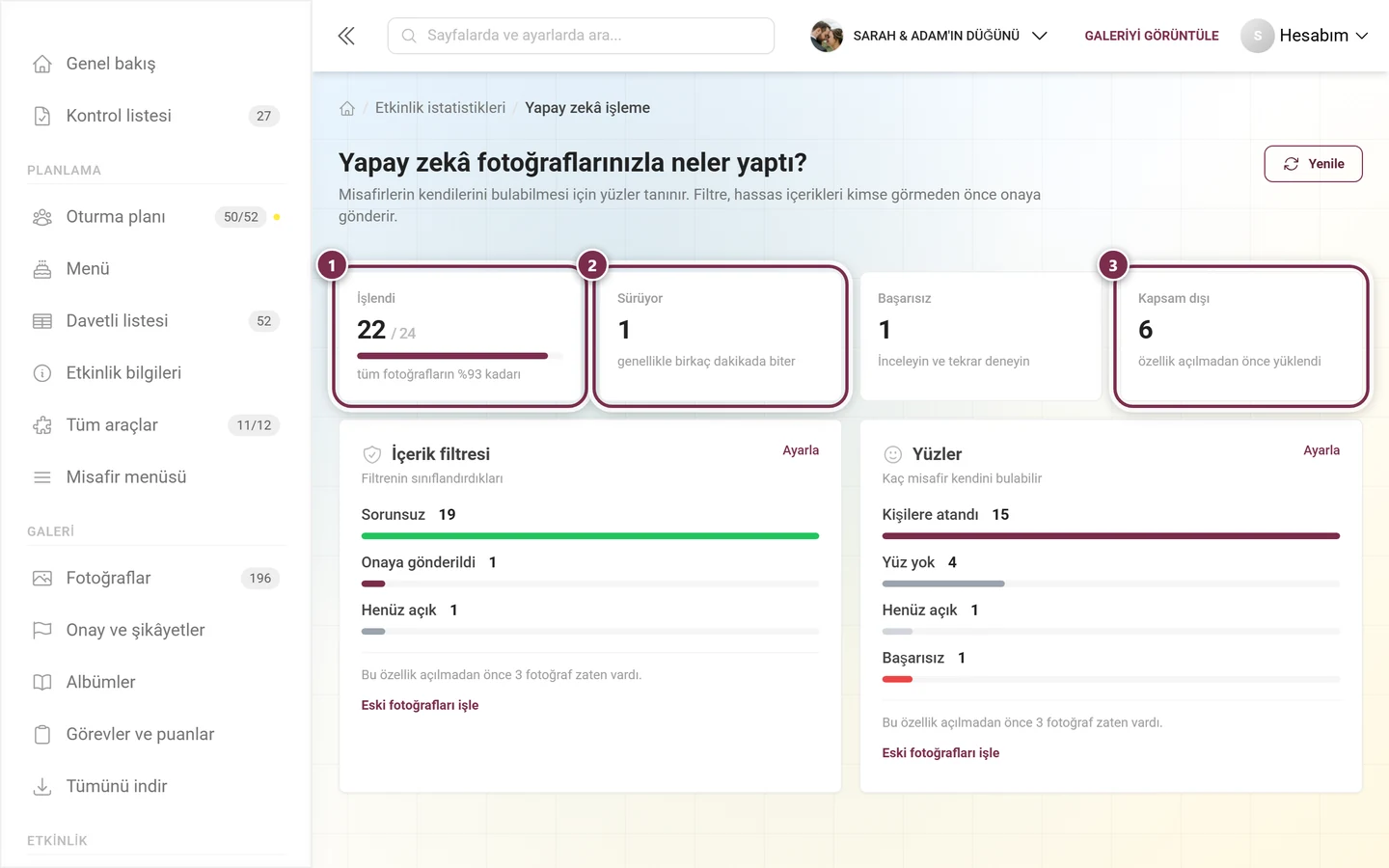Click the Yüz yok progress bar
1389x868 pixels.
(x=1111, y=583)
